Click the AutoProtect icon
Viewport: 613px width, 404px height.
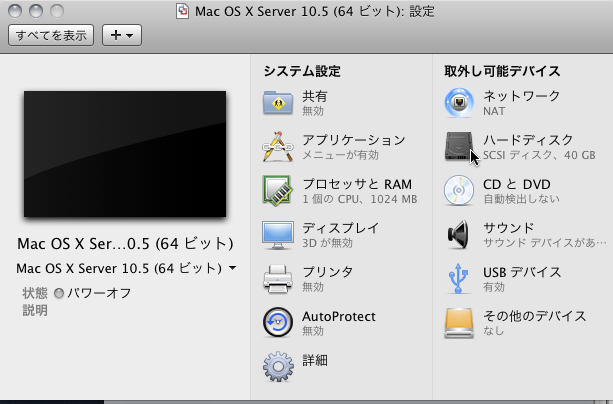coord(277,323)
